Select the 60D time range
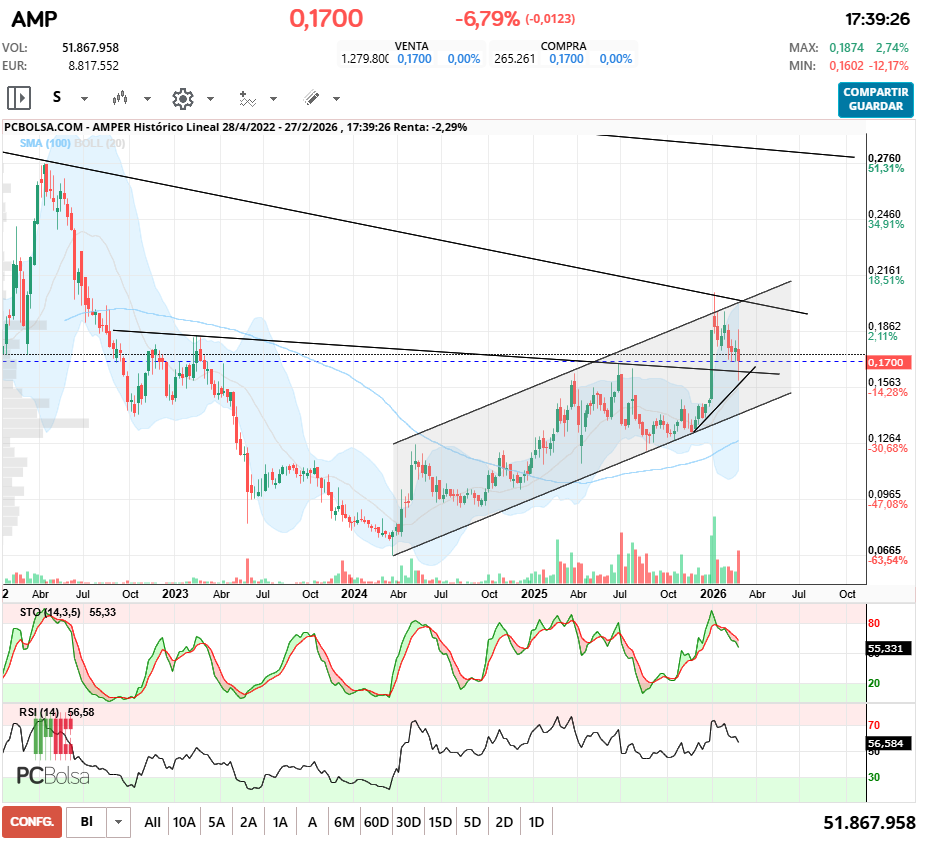Viewport: 929px width, 843px height. pyautogui.click(x=376, y=822)
